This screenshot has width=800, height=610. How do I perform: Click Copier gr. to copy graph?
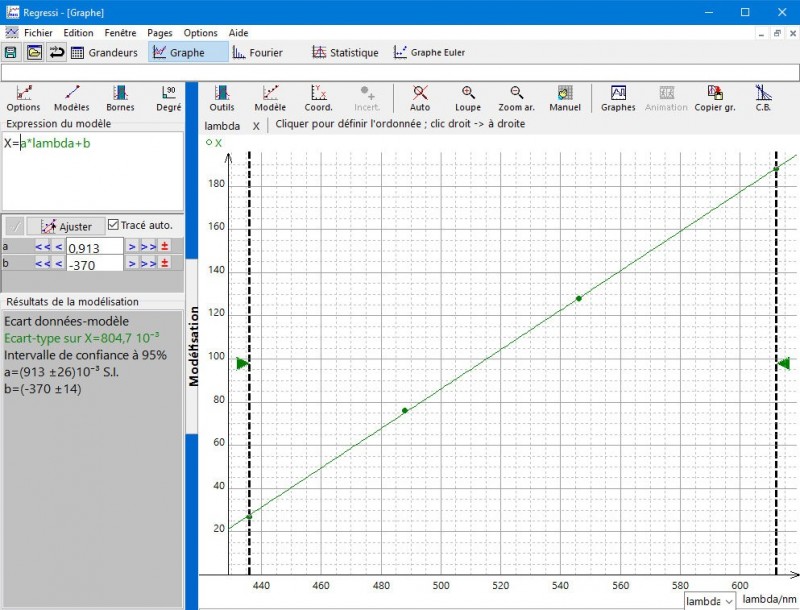(715, 98)
